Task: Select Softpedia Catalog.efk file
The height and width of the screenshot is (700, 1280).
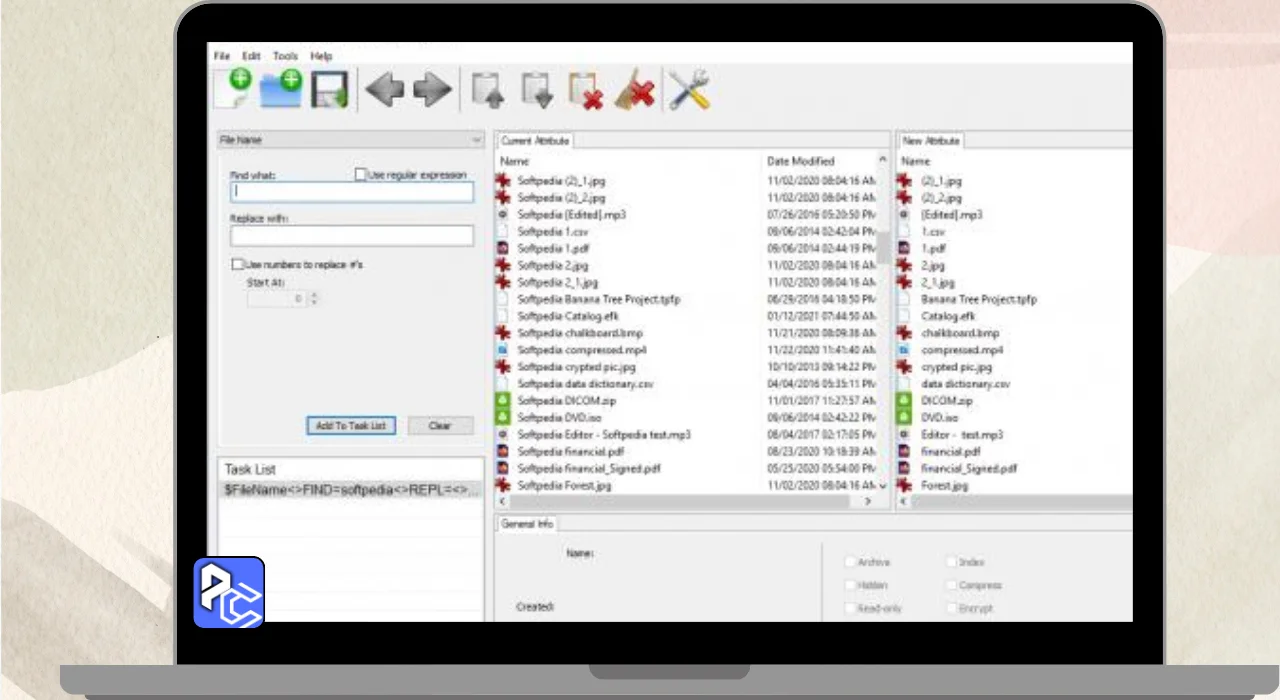Action: tap(567, 317)
